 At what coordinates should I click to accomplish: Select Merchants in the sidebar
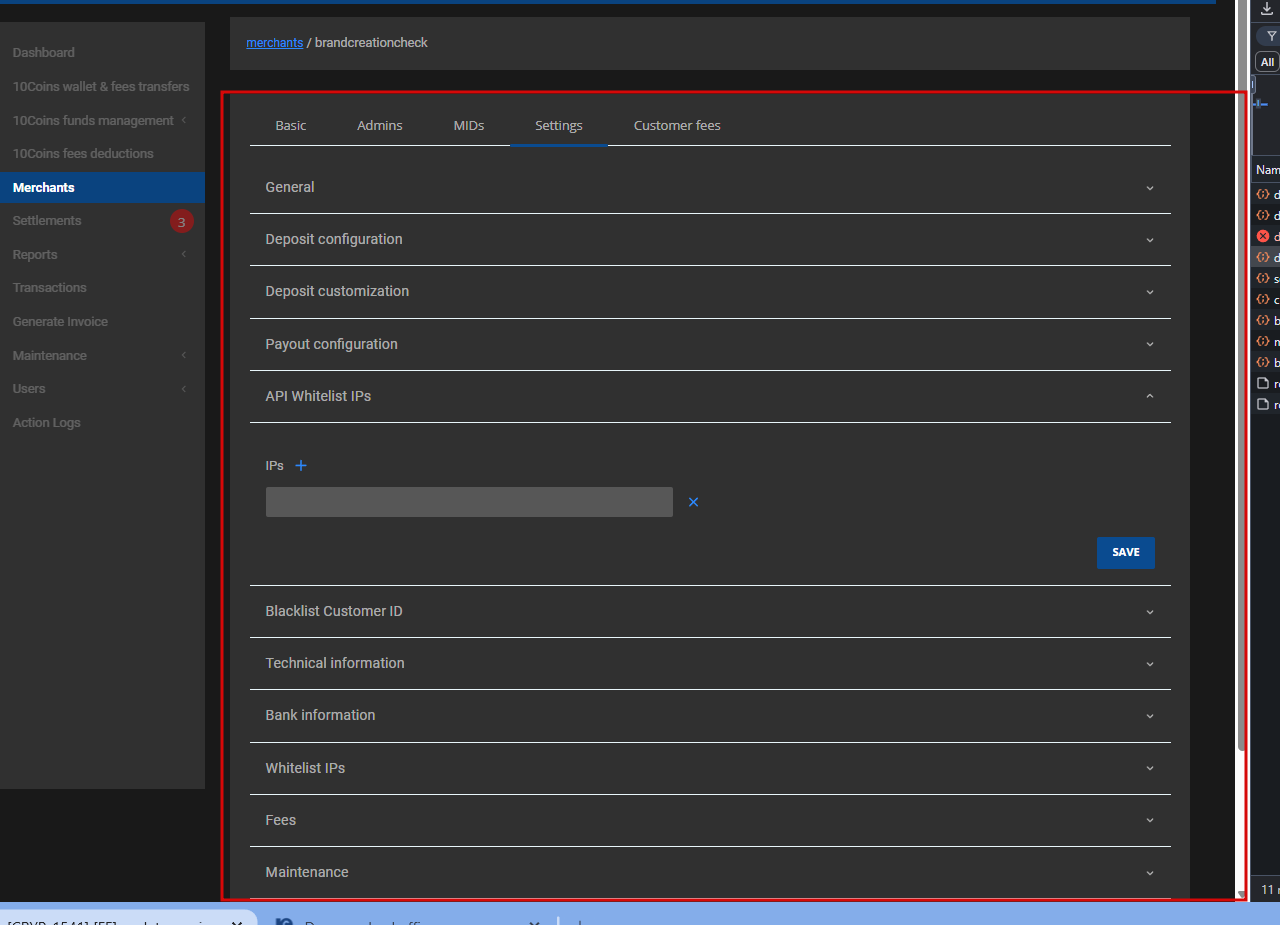102,188
